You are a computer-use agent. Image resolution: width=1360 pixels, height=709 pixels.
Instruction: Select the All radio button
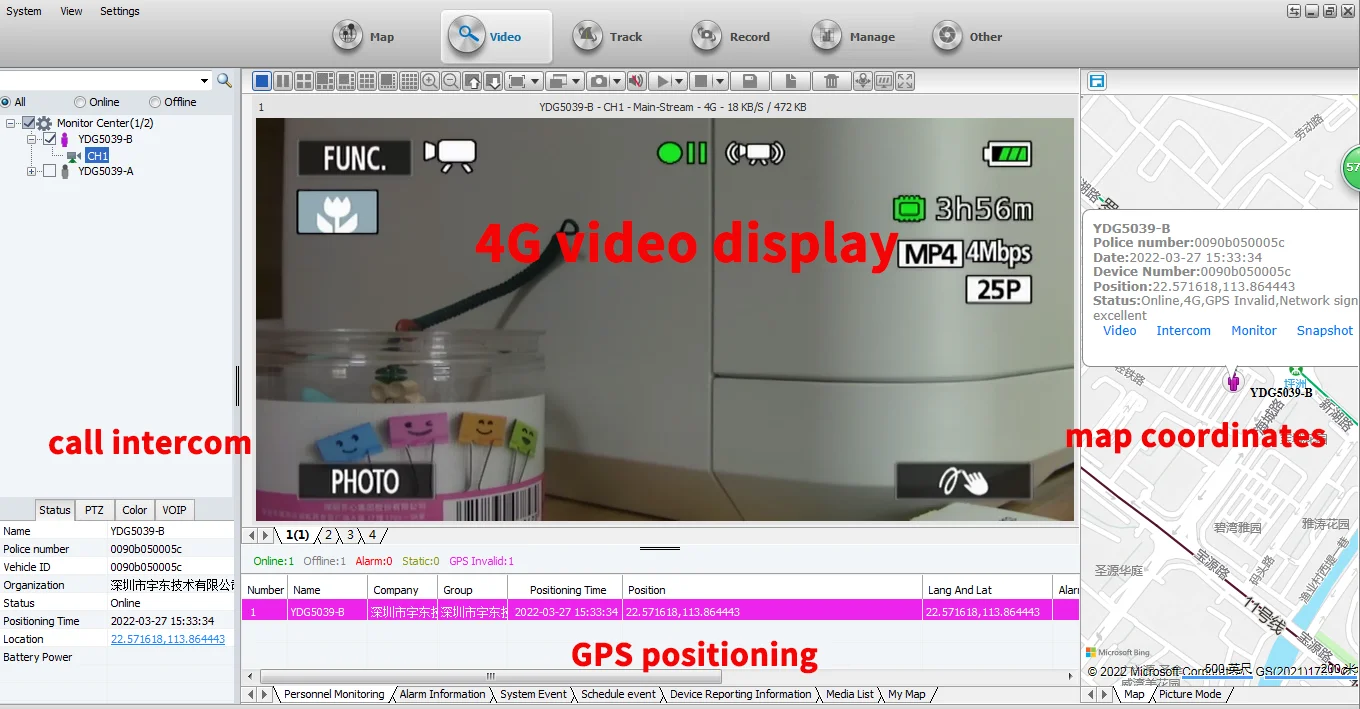click(x=6, y=102)
